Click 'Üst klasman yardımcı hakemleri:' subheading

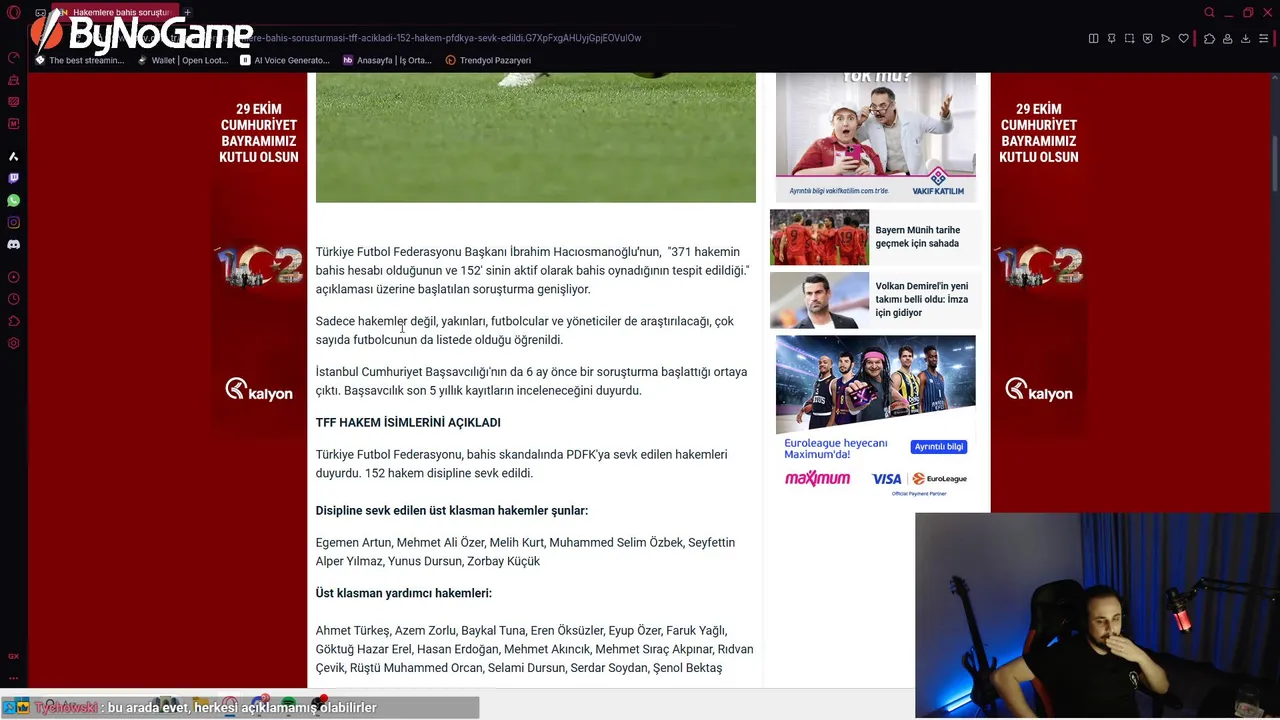coord(404,593)
